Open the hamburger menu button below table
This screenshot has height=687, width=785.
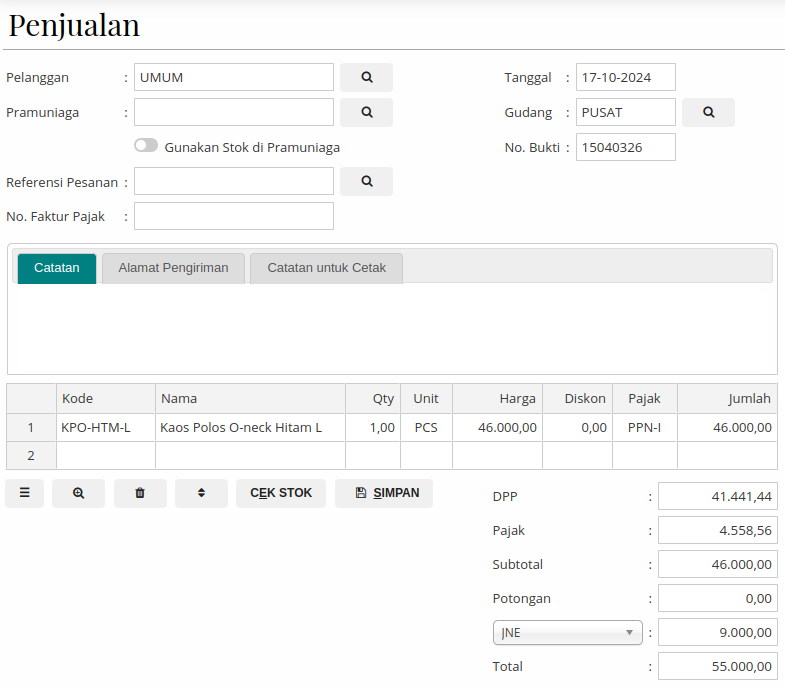click(24, 493)
